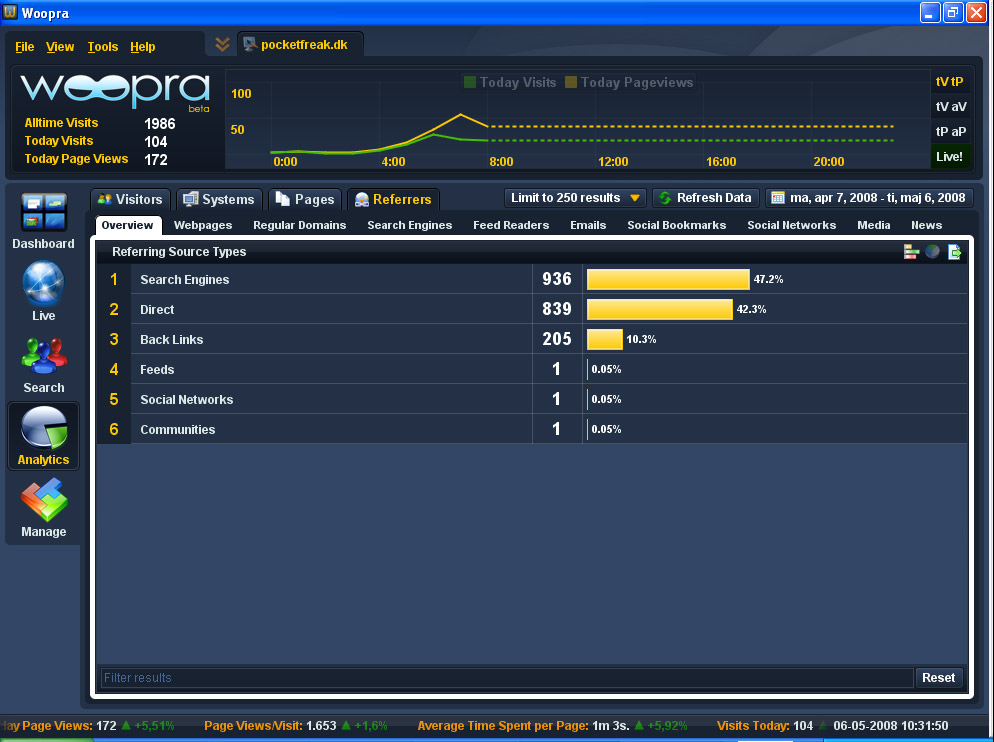
Task: Click the Reset filter button
Action: click(938, 677)
